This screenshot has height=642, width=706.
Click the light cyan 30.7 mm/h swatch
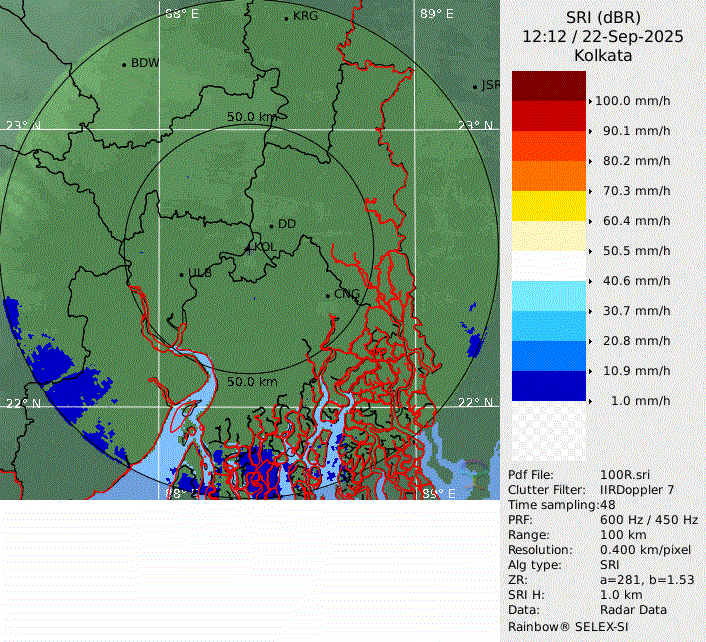548,296
